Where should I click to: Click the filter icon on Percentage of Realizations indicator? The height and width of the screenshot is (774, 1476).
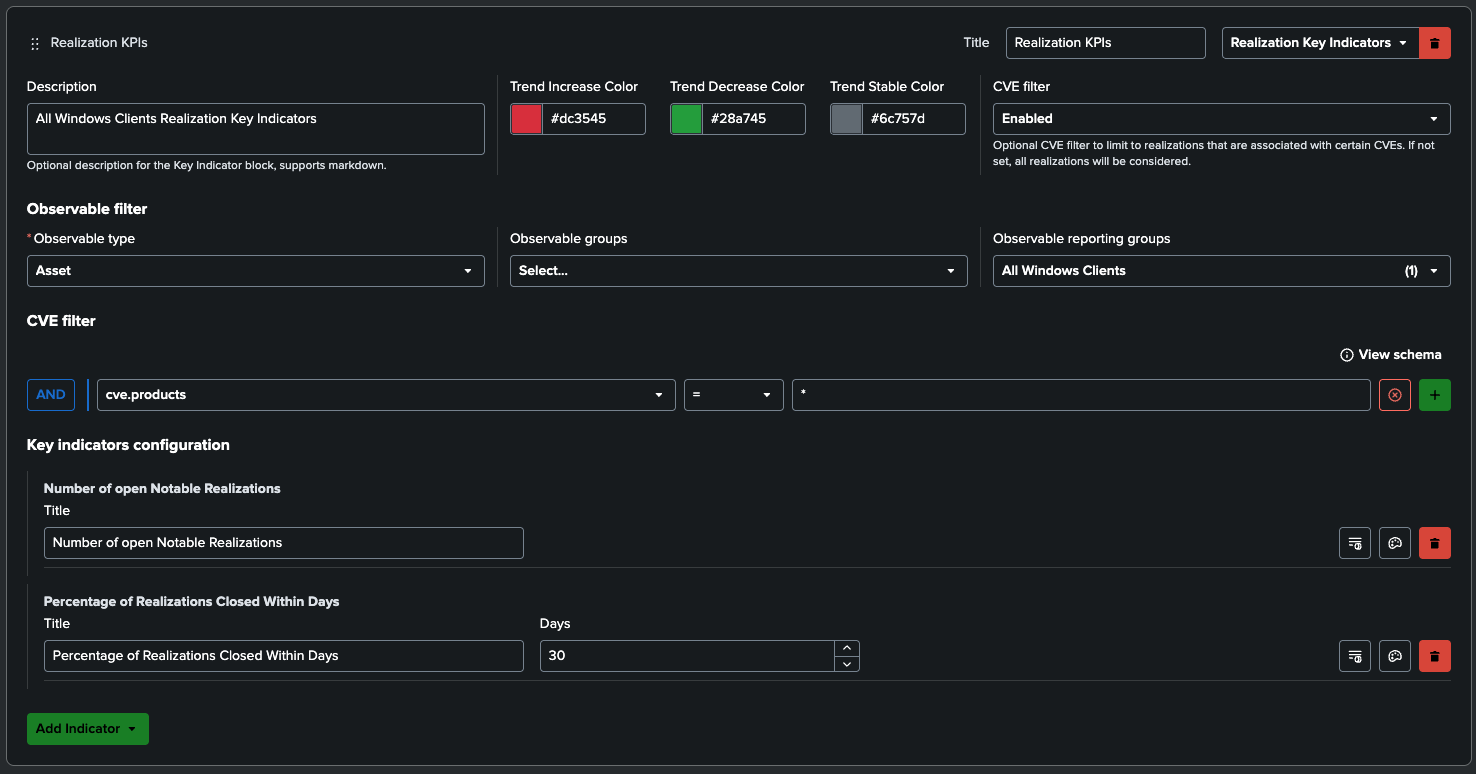1354,656
